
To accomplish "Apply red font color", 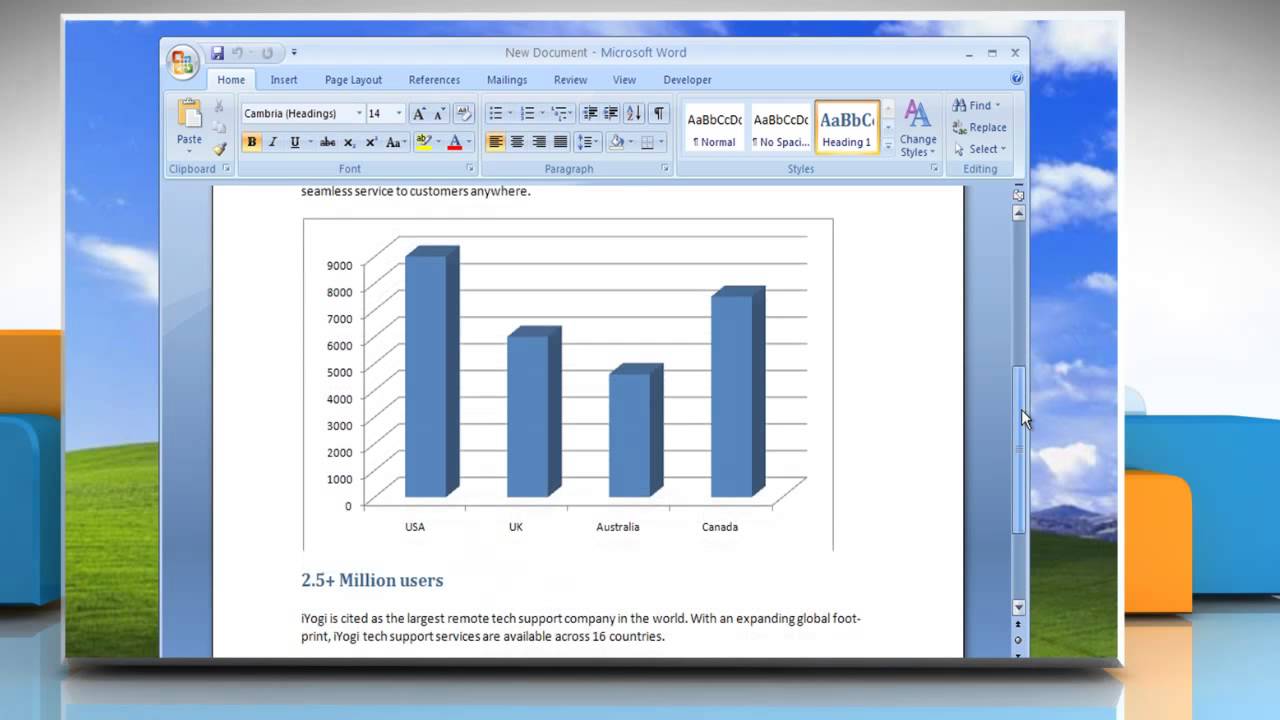I will pyautogui.click(x=455, y=143).
